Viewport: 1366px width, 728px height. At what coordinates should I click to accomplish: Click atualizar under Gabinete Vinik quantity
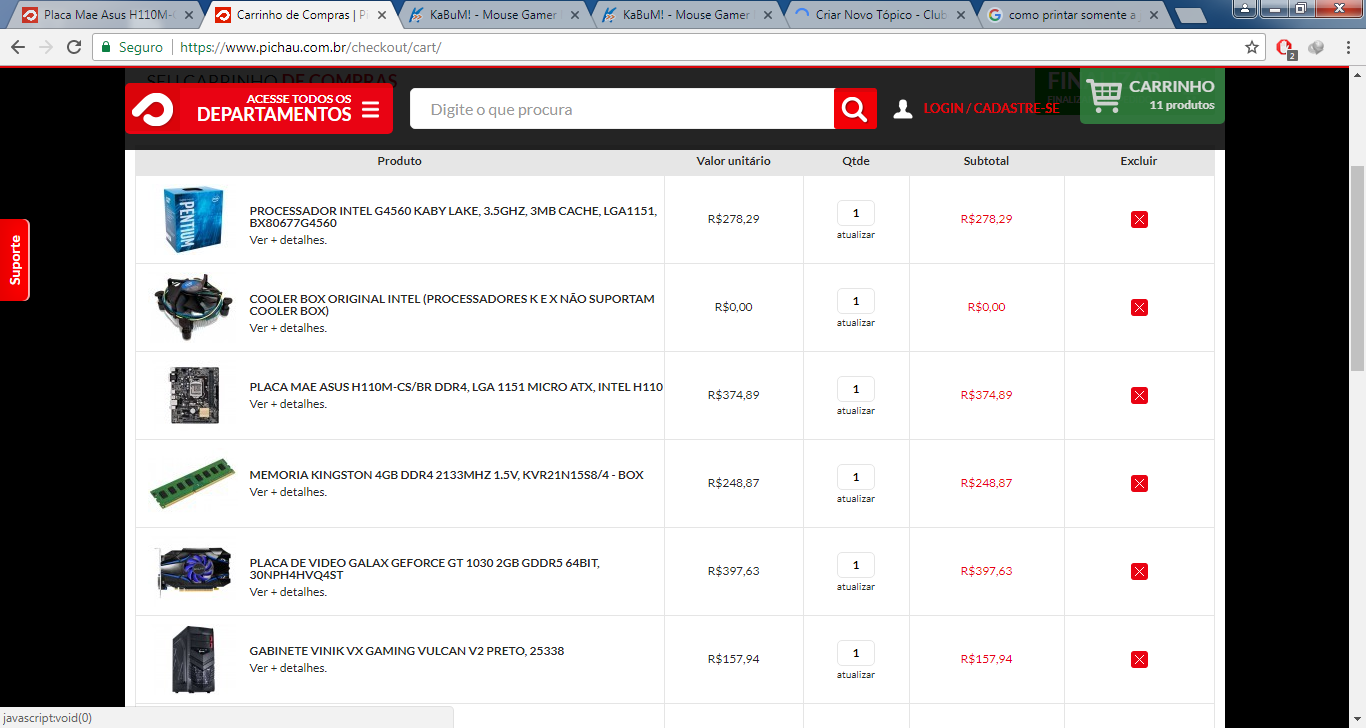856,675
